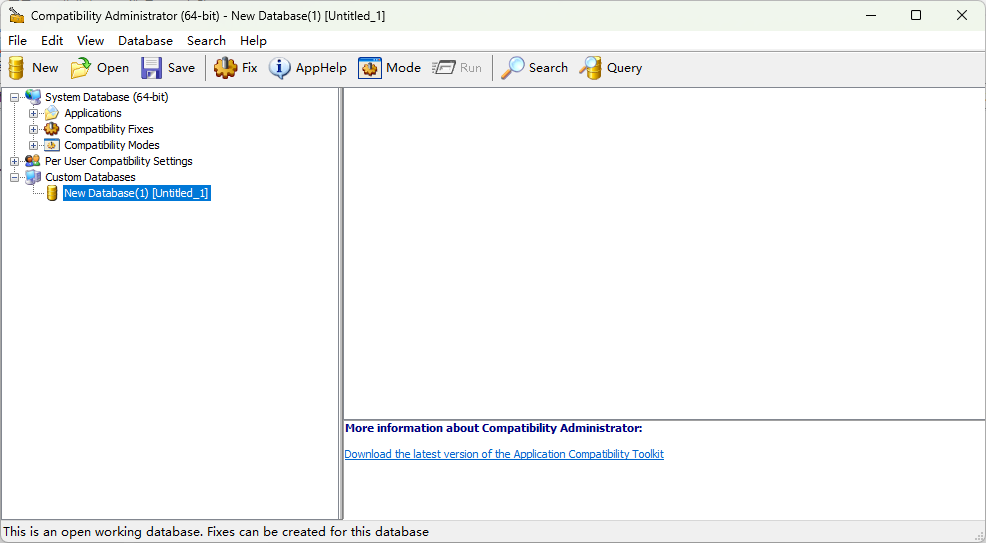The width and height of the screenshot is (986, 543).
Task: Click the AppHelp toolbar label
Action: (321, 68)
